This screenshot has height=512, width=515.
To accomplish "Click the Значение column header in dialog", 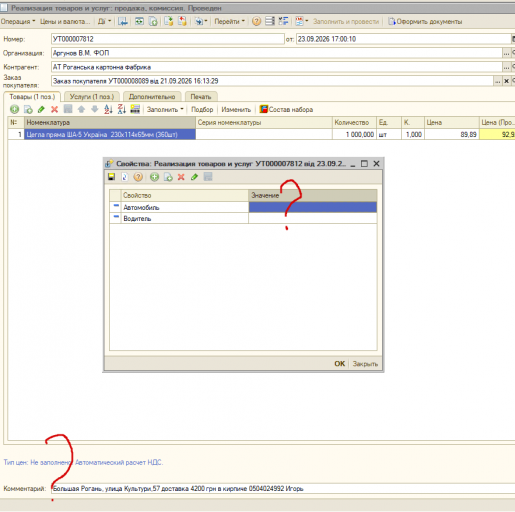I will click(x=313, y=195).
